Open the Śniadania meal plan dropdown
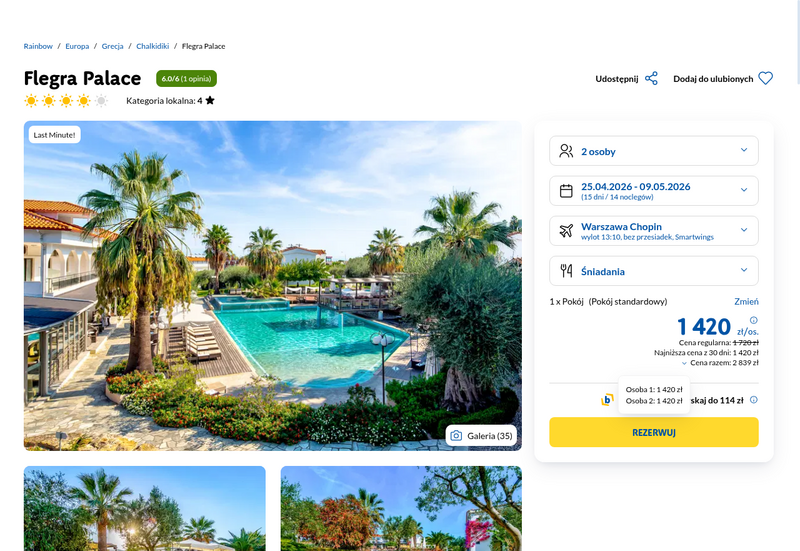 (x=744, y=270)
